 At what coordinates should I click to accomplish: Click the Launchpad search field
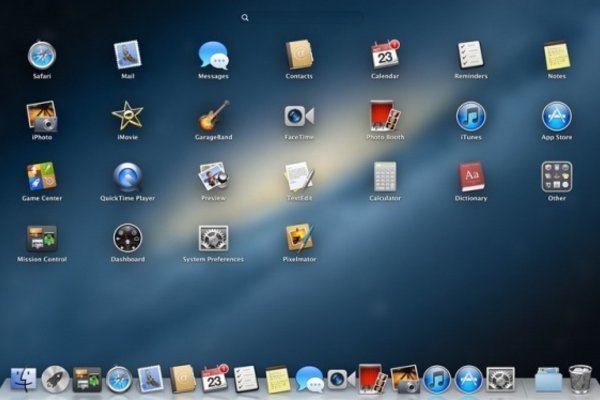301,17
